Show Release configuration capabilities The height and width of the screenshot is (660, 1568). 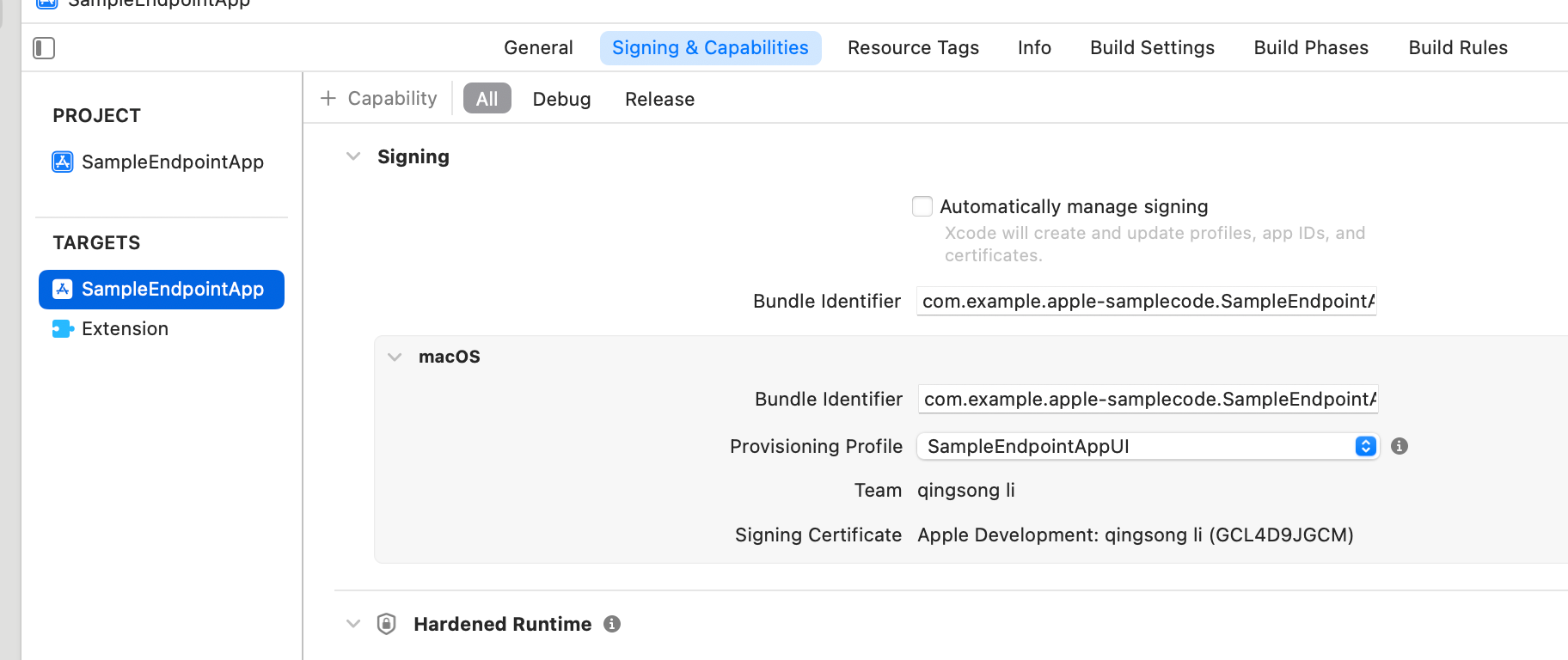click(x=659, y=99)
